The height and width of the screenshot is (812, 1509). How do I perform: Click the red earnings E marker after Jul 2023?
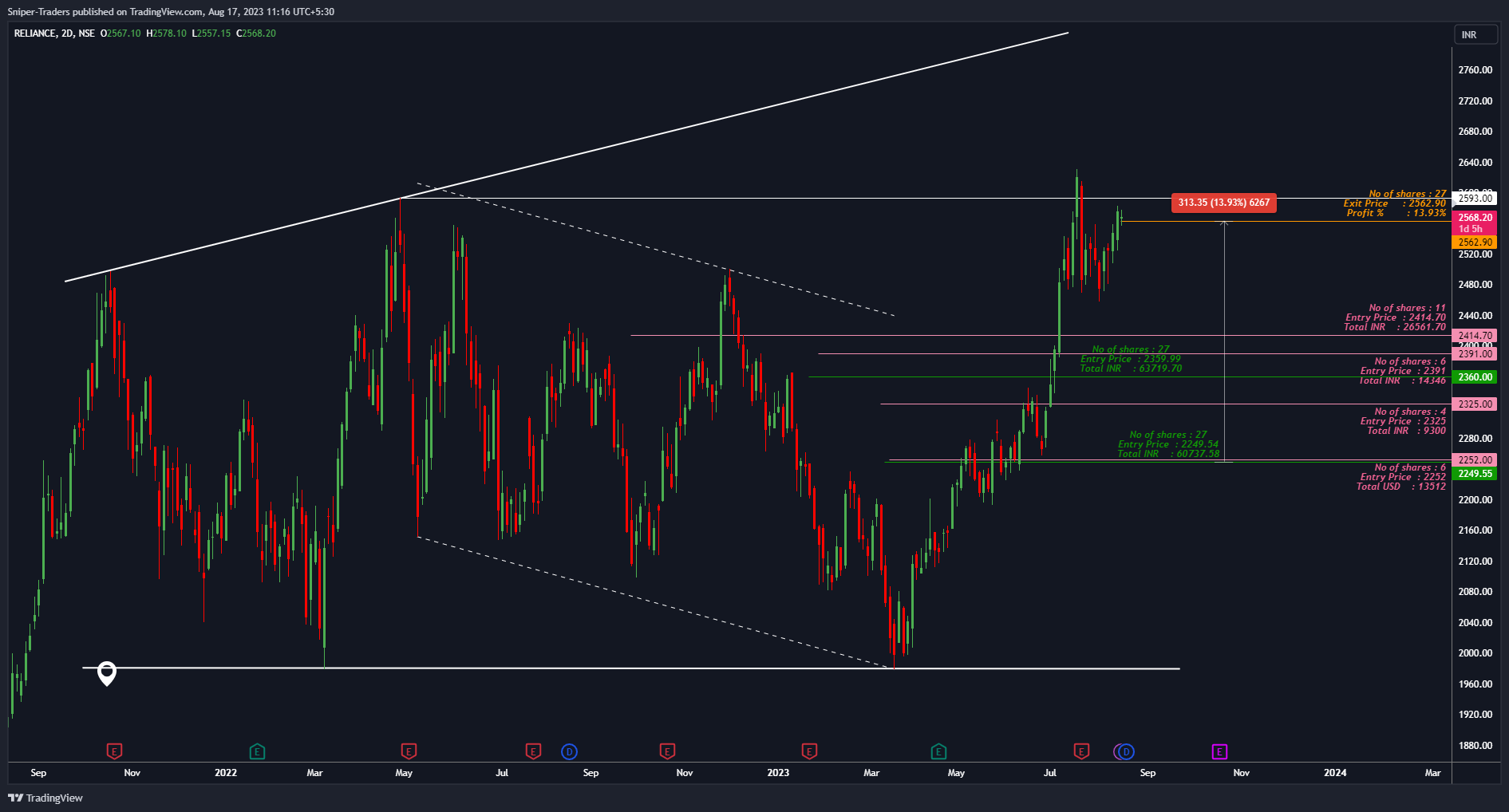[x=1081, y=751]
